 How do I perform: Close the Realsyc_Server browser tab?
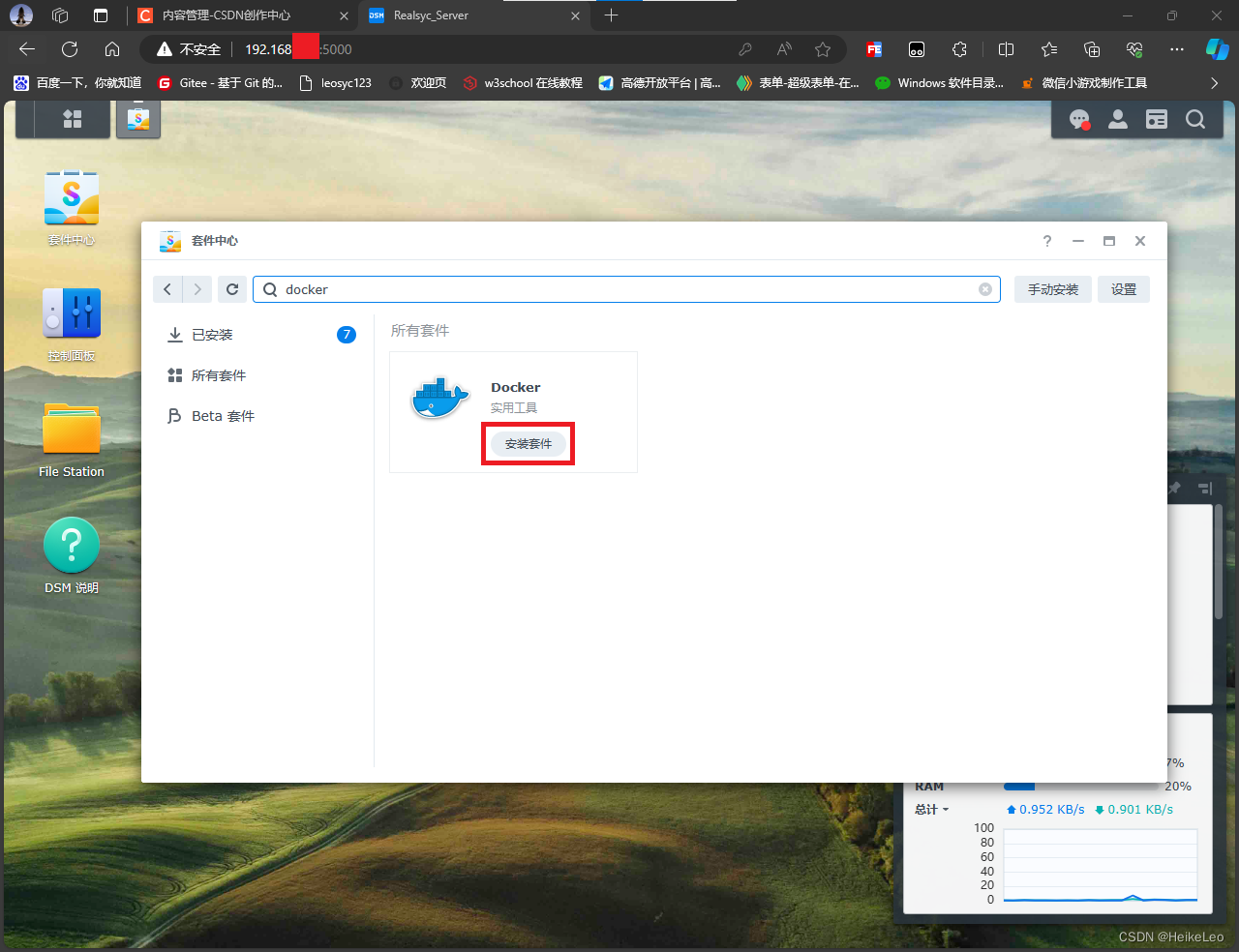coord(575,15)
